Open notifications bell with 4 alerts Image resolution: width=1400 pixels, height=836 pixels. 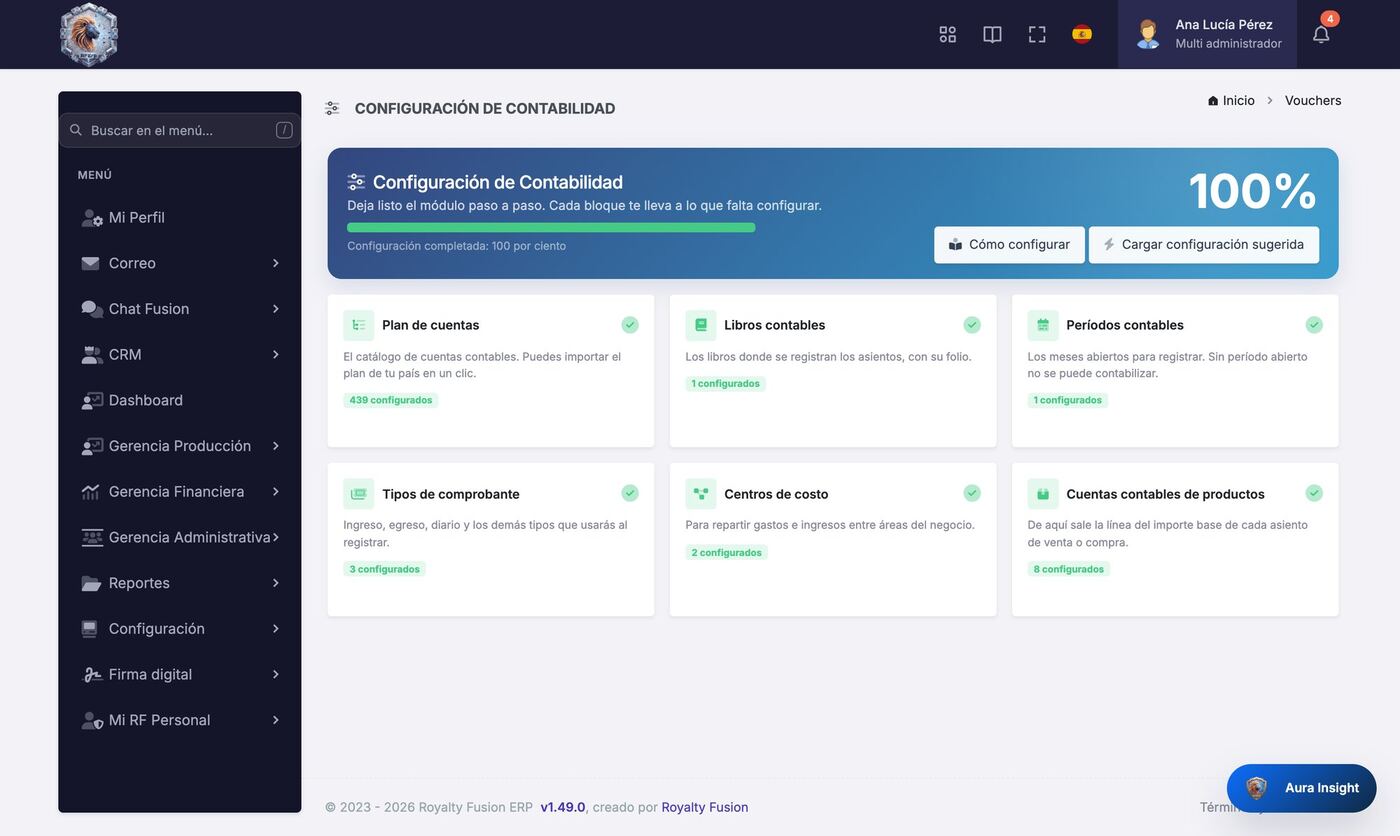[1321, 34]
